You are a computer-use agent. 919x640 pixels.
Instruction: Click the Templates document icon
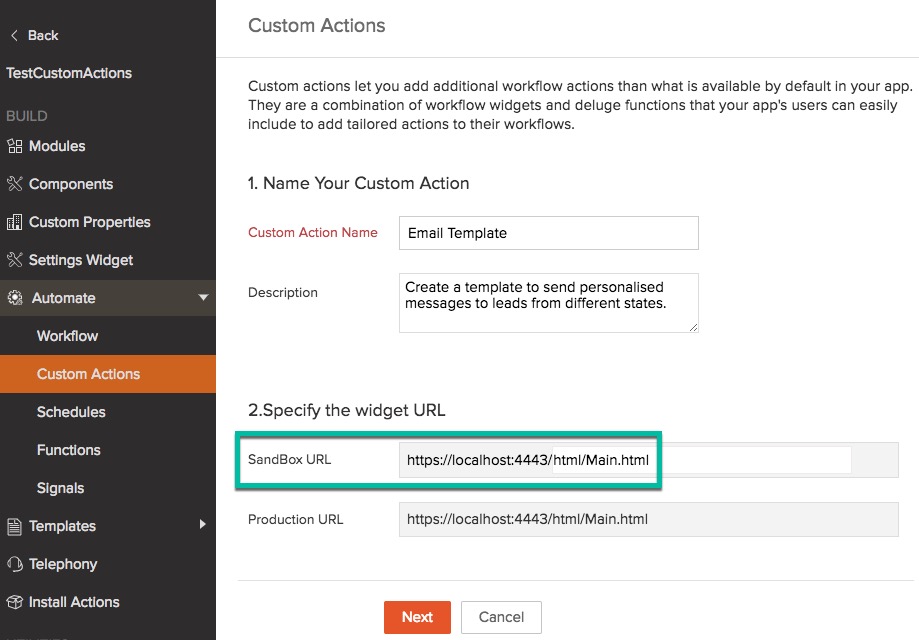[x=14, y=526]
